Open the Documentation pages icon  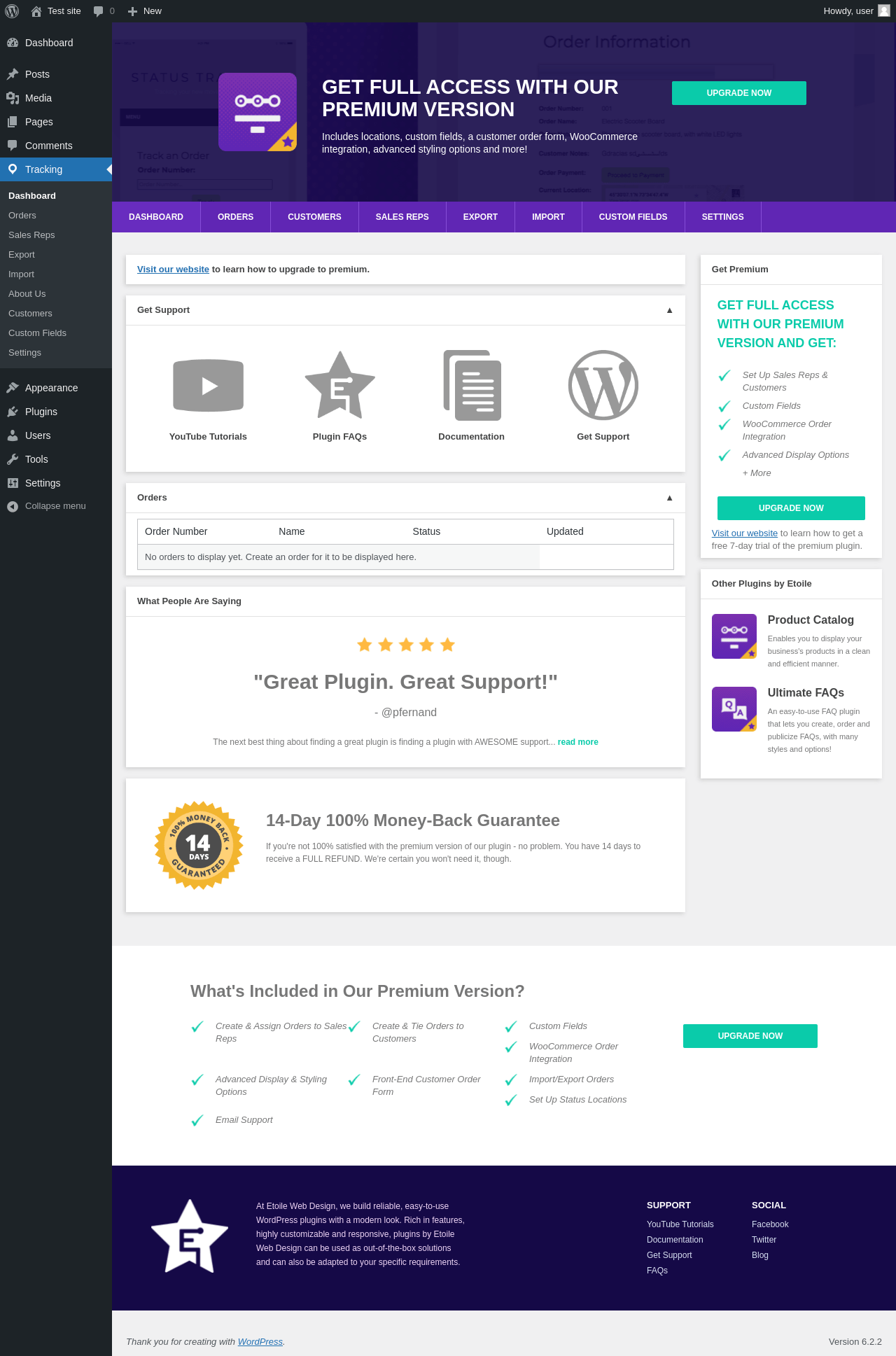pos(472,385)
